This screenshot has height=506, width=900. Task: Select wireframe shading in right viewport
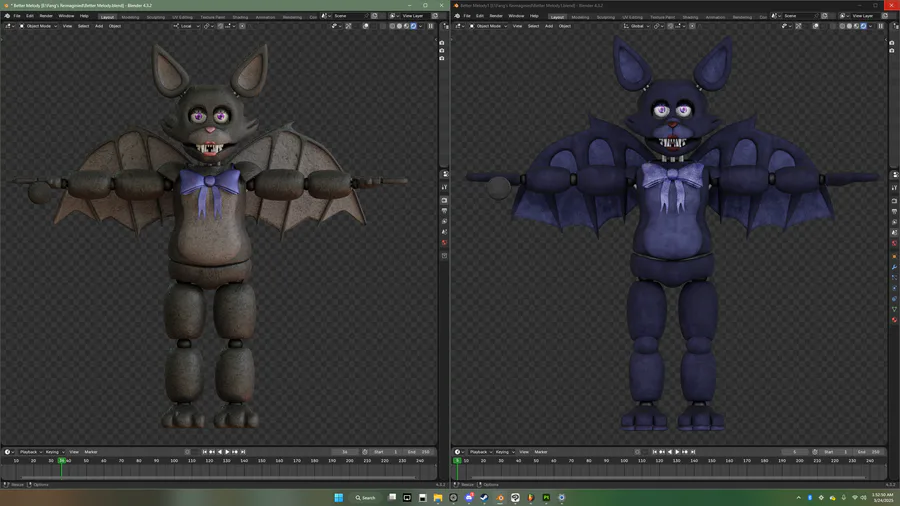(842, 26)
